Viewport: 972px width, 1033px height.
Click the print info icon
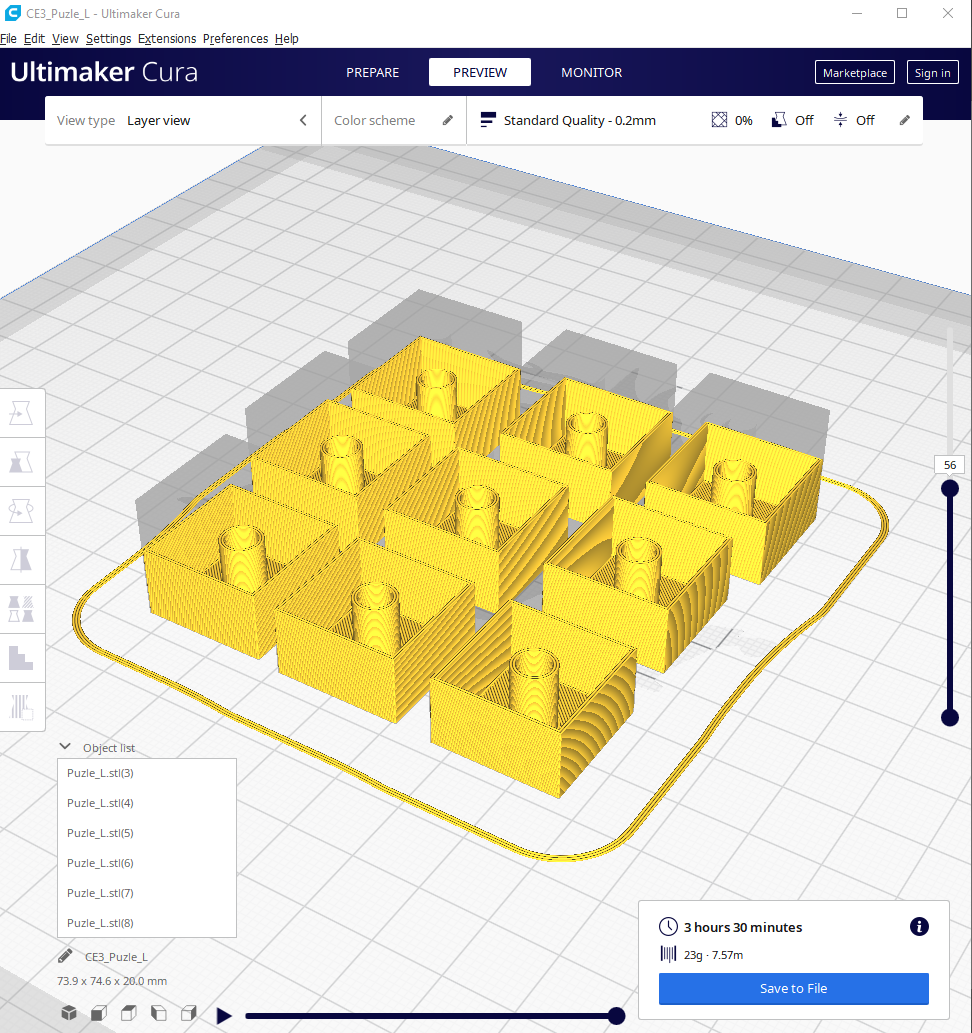coord(919,926)
